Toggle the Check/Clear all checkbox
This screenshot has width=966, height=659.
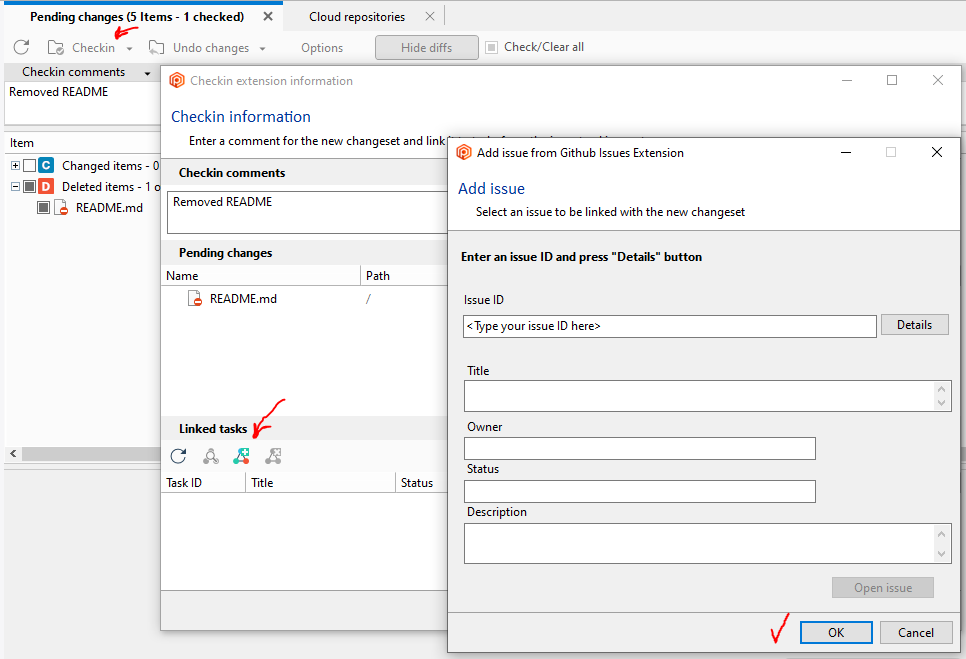pos(491,47)
